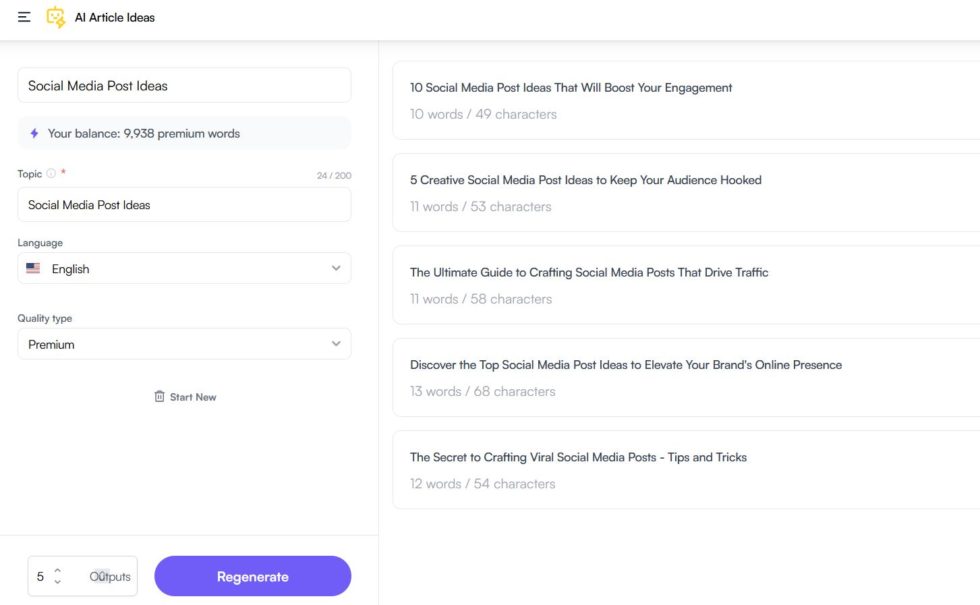Screen dimensions: 980x605
Task: Click the trash icon beside Start New
Action: [160, 396]
